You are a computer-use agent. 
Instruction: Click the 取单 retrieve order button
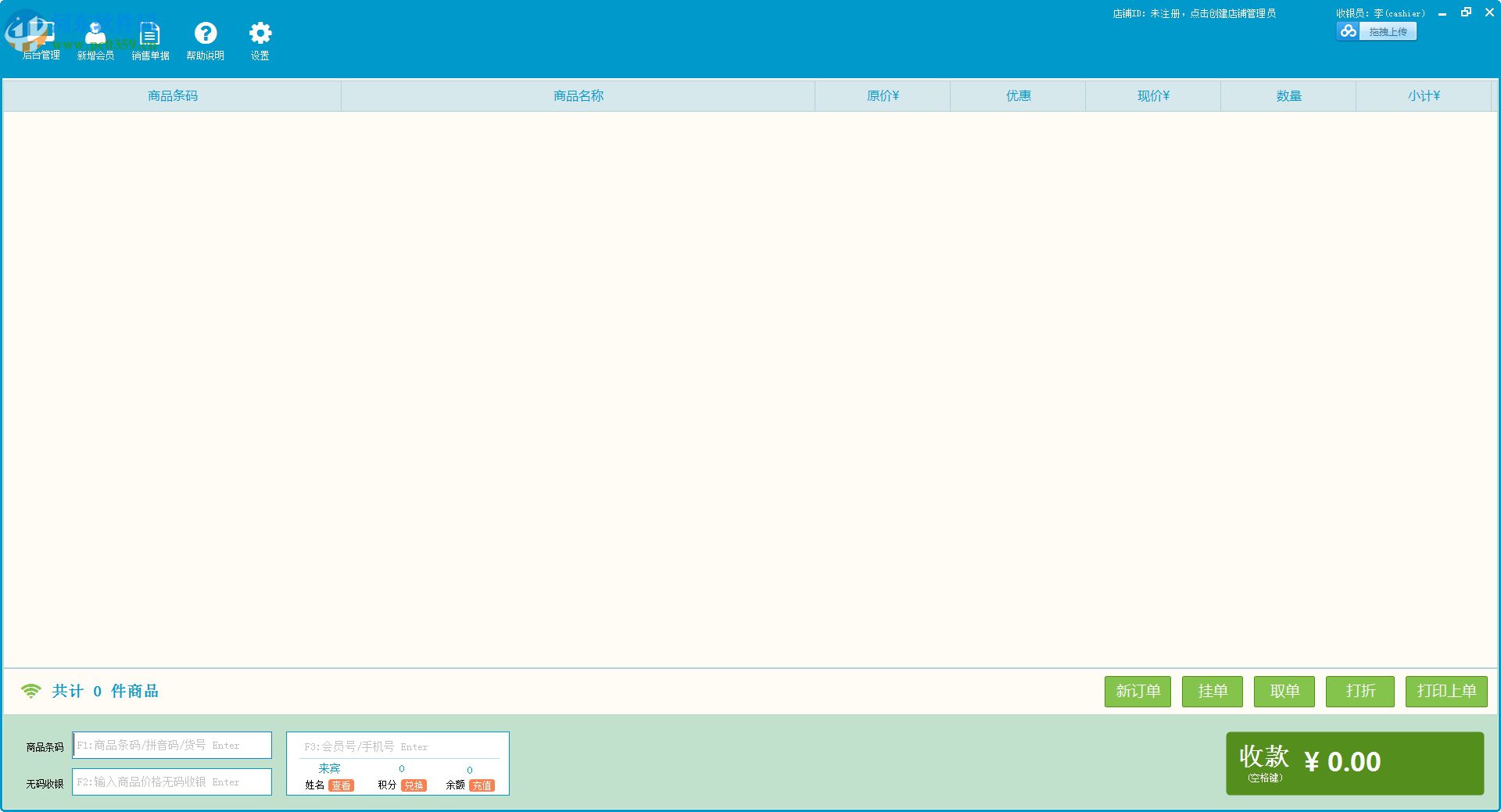[1284, 692]
